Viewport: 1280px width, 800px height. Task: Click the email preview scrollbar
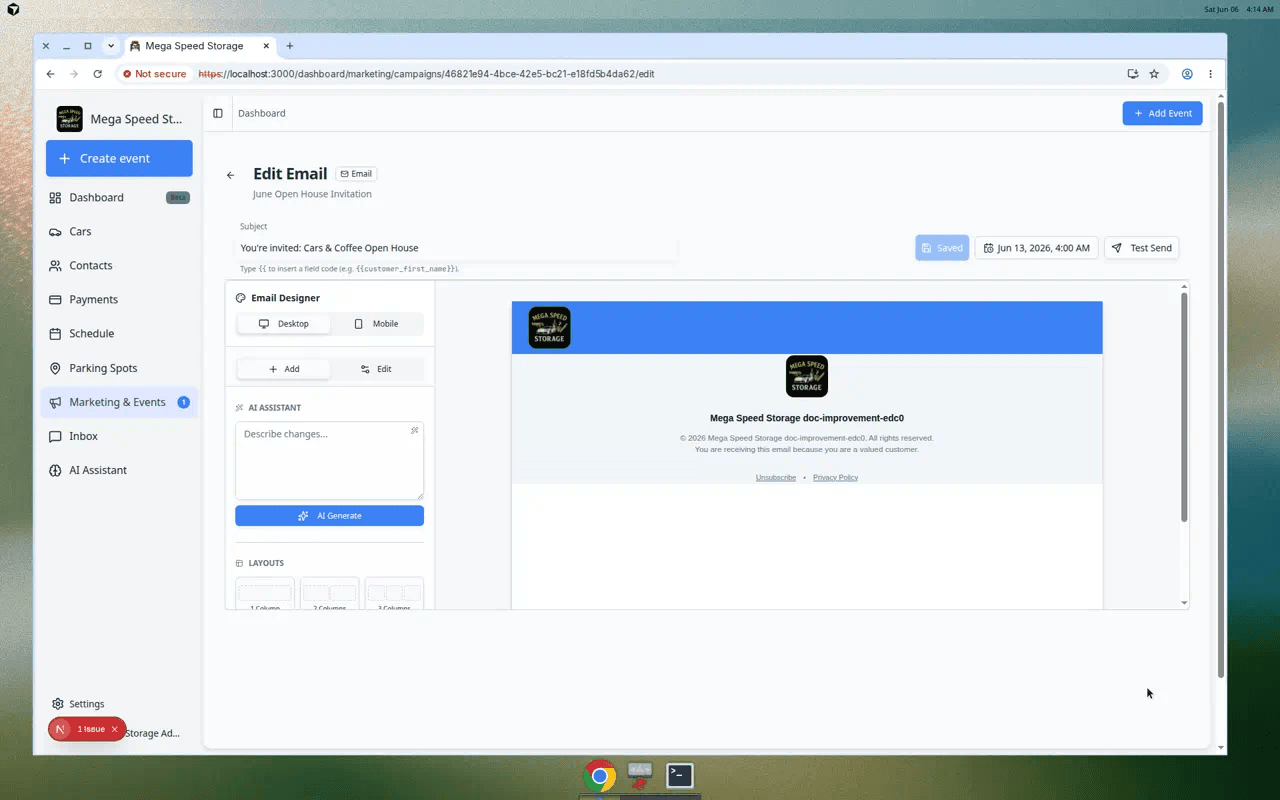[x=1184, y=407]
